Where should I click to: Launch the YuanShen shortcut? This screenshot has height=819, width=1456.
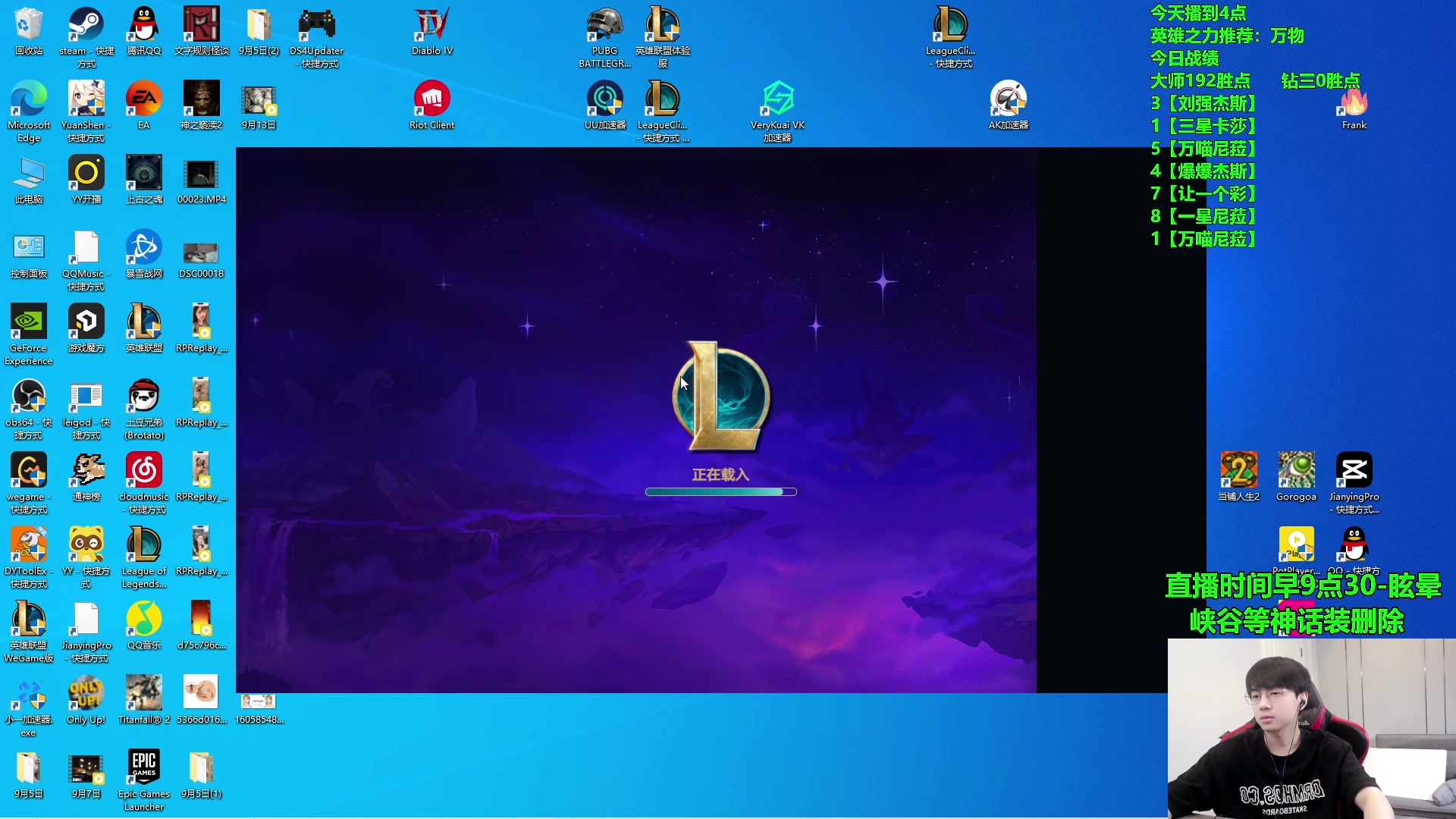pyautogui.click(x=86, y=111)
